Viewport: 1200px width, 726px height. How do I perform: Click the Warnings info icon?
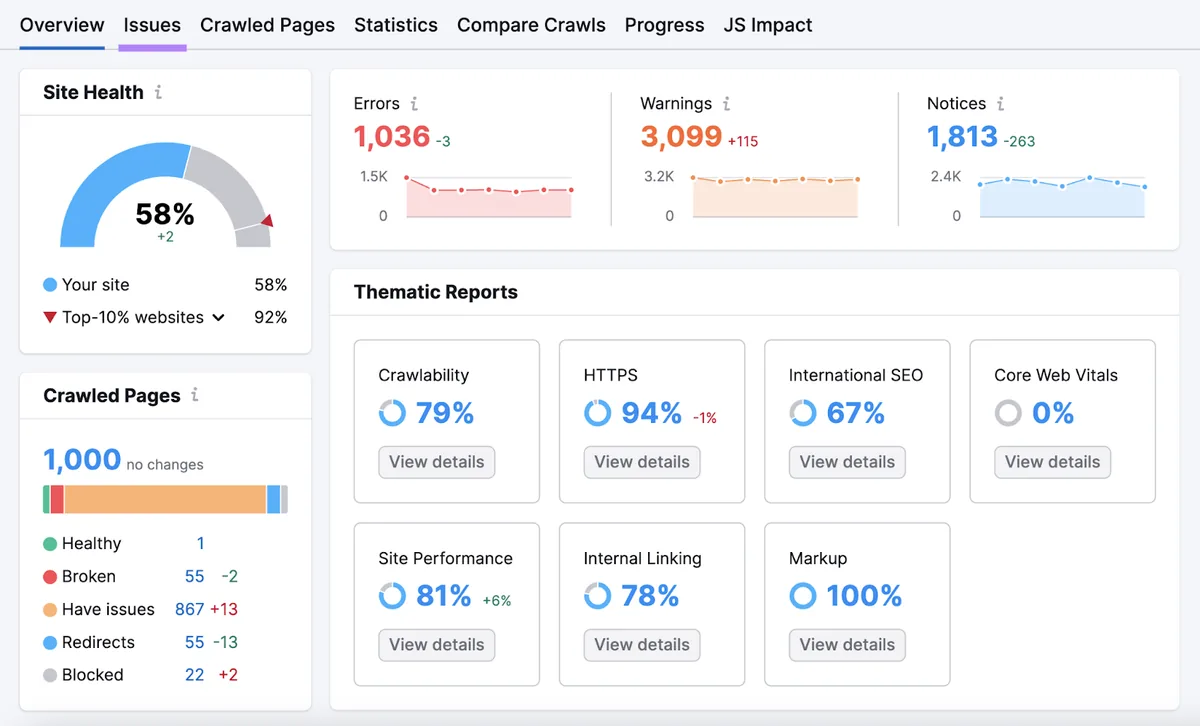(726, 103)
